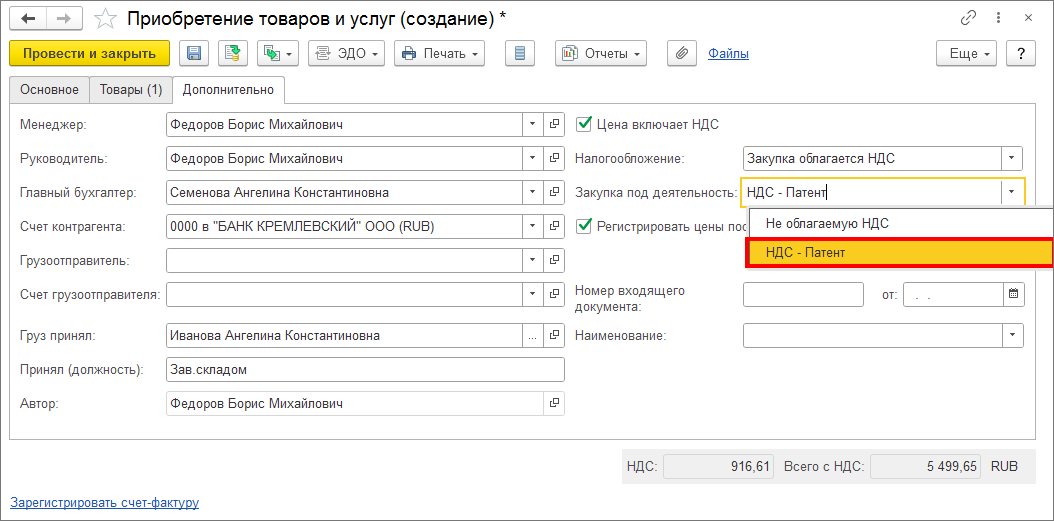Open the Товары (1) tab
Image resolution: width=1054 pixels, height=521 pixels.
(x=131, y=90)
